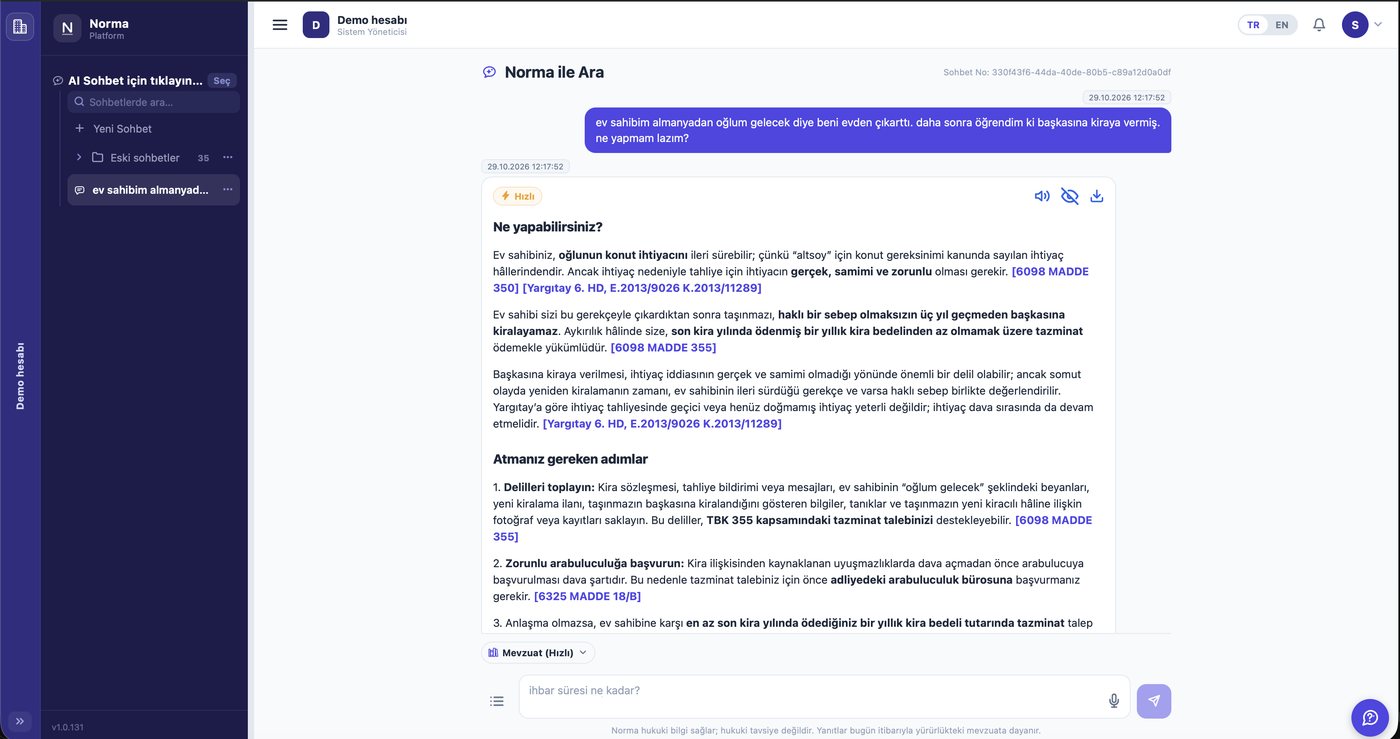Click the Sohbet No identifier text

1057,73
